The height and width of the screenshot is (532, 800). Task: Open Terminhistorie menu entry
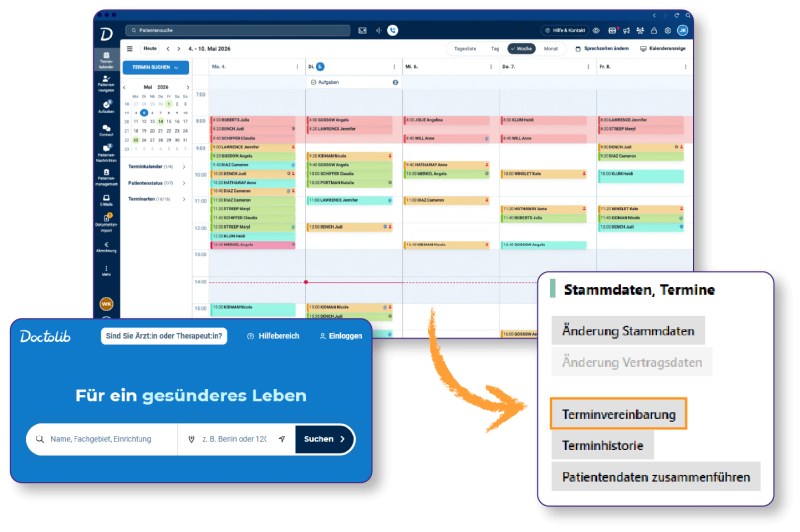(603, 446)
